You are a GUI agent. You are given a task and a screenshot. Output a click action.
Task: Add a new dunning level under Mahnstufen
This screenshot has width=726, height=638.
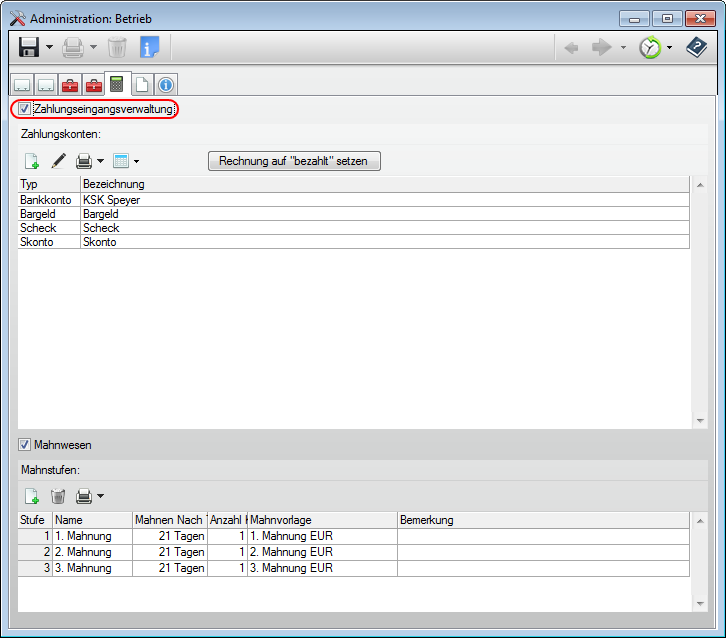click(x=32, y=496)
